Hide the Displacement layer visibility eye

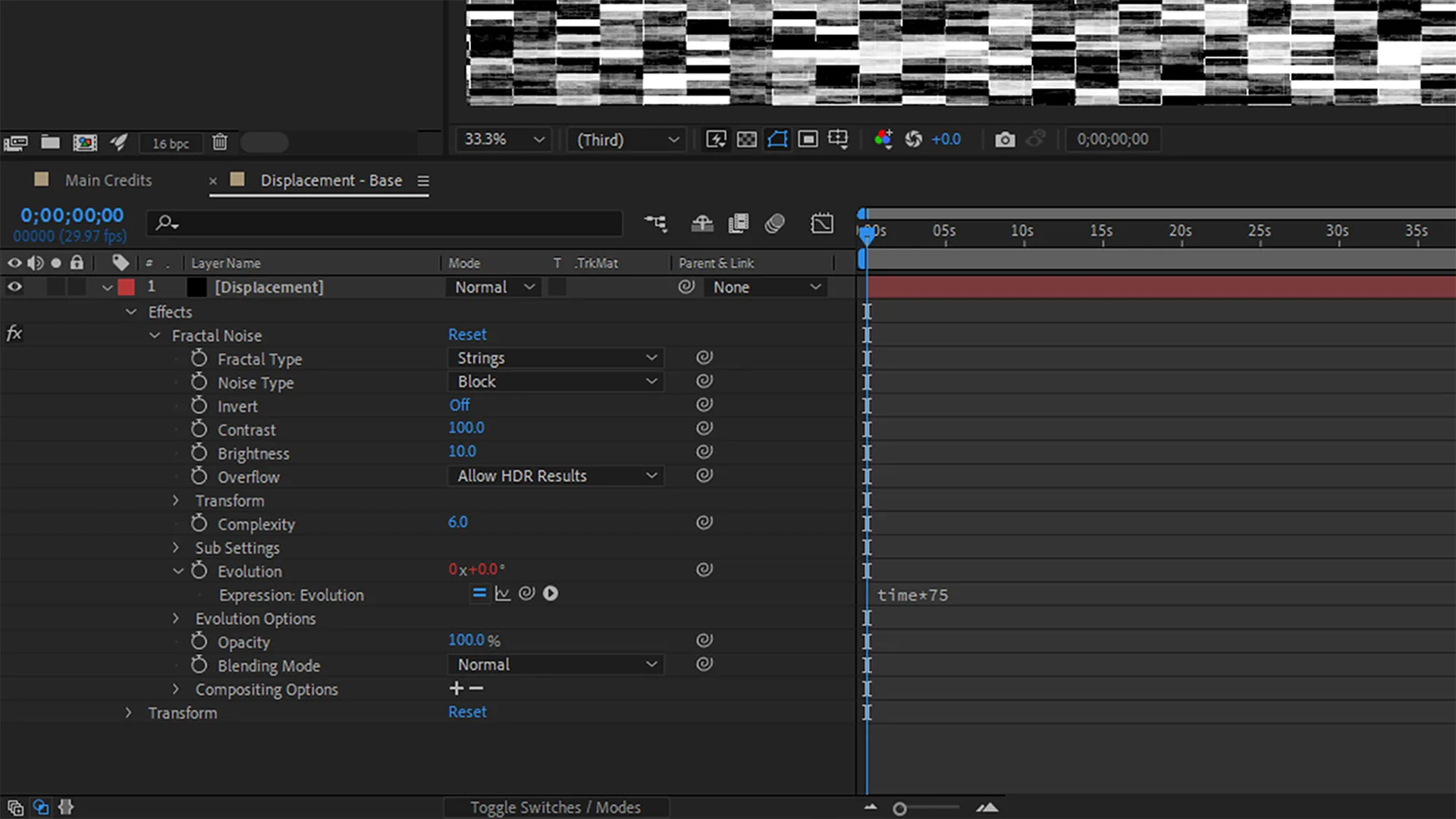pos(14,287)
